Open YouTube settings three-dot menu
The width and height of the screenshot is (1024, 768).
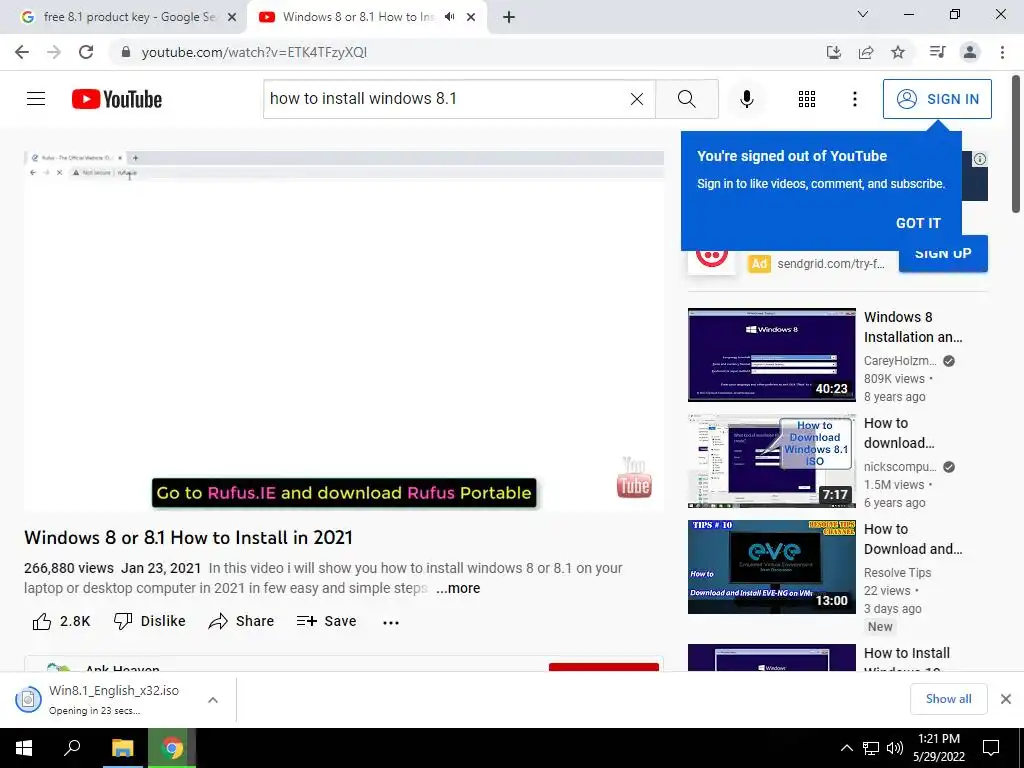click(x=854, y=99)
